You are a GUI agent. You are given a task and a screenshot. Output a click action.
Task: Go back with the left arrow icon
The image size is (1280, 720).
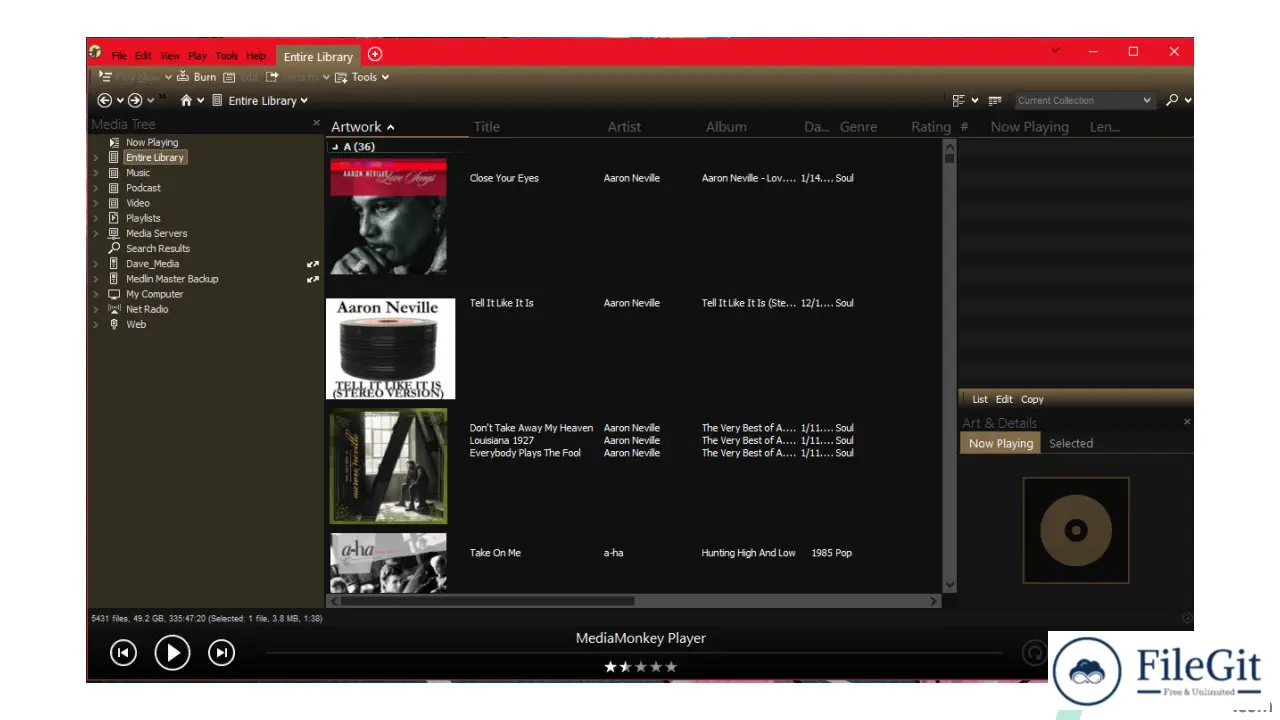[x=105, y=100]
